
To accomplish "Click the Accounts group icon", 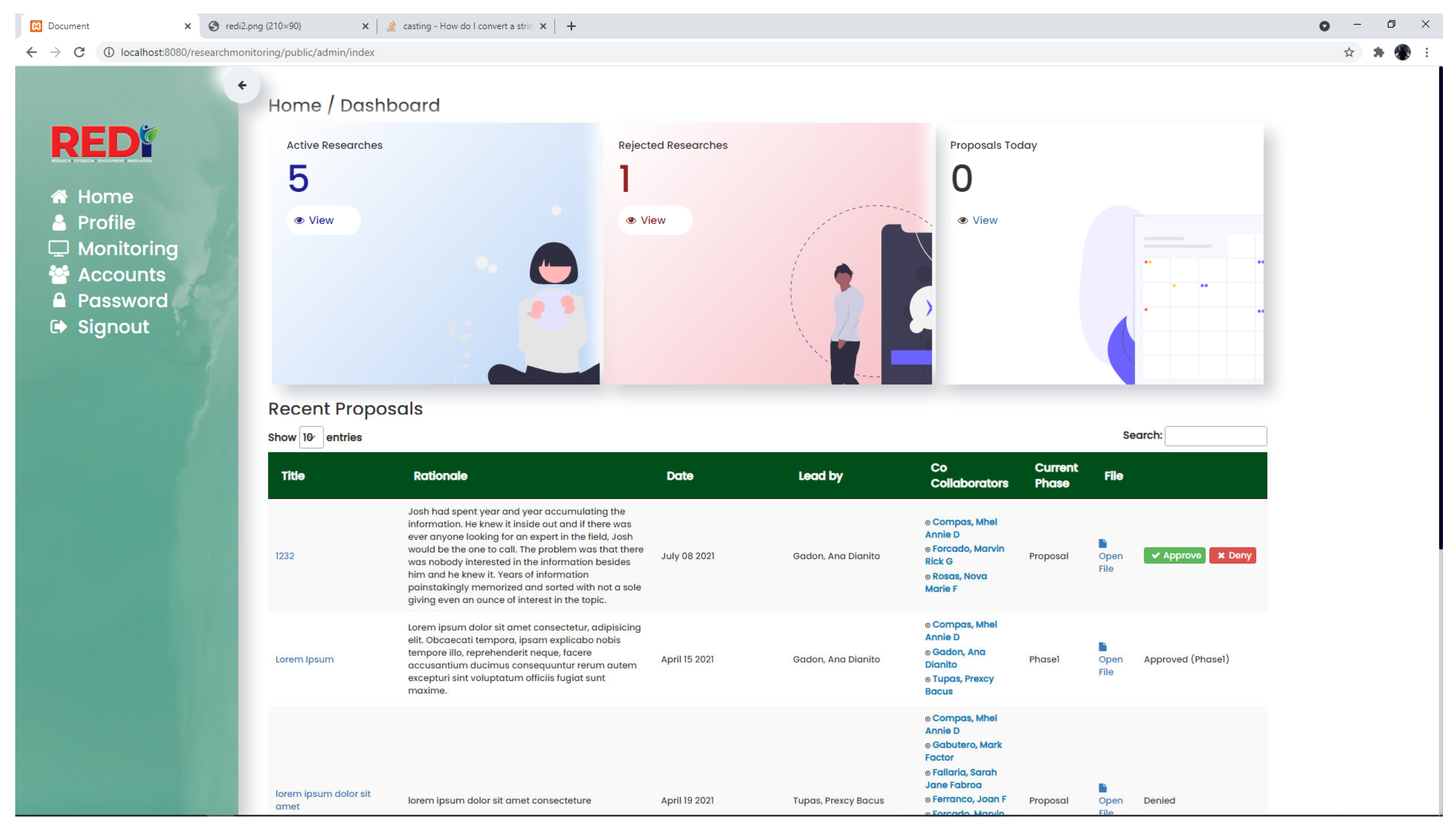I will (58, 275).
